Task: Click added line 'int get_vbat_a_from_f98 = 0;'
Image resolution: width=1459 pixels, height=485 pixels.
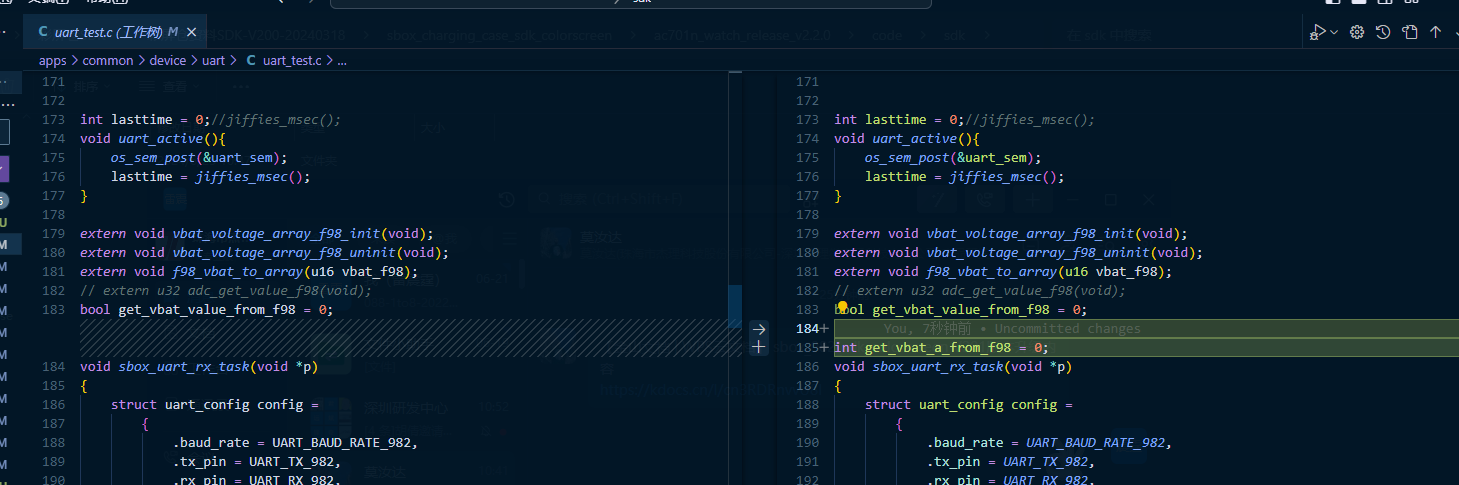Action: [x=941, y=347]
